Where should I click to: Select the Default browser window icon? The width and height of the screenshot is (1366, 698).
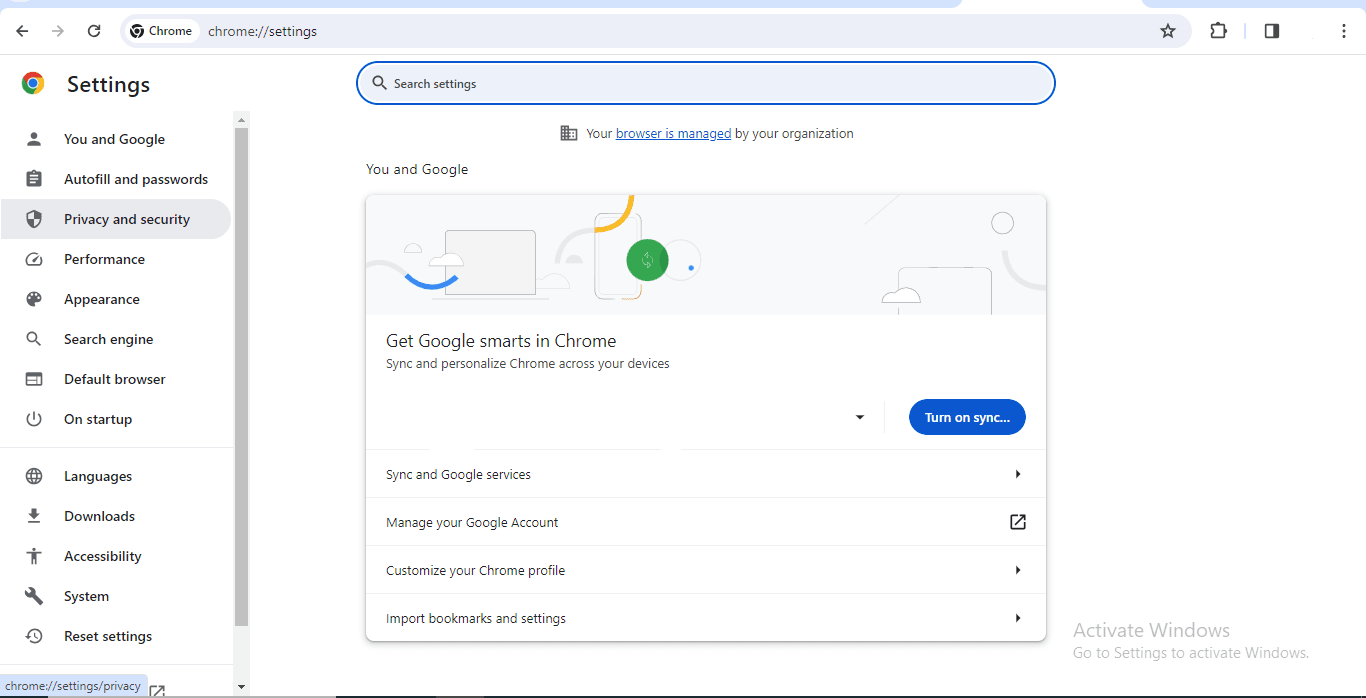(34, 379)
